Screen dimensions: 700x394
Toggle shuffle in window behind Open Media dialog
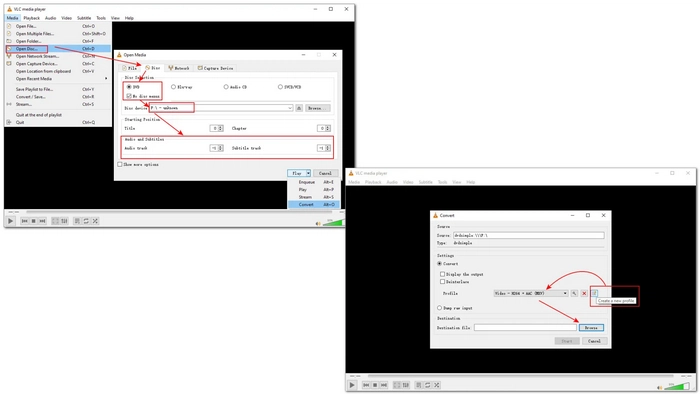95,221
